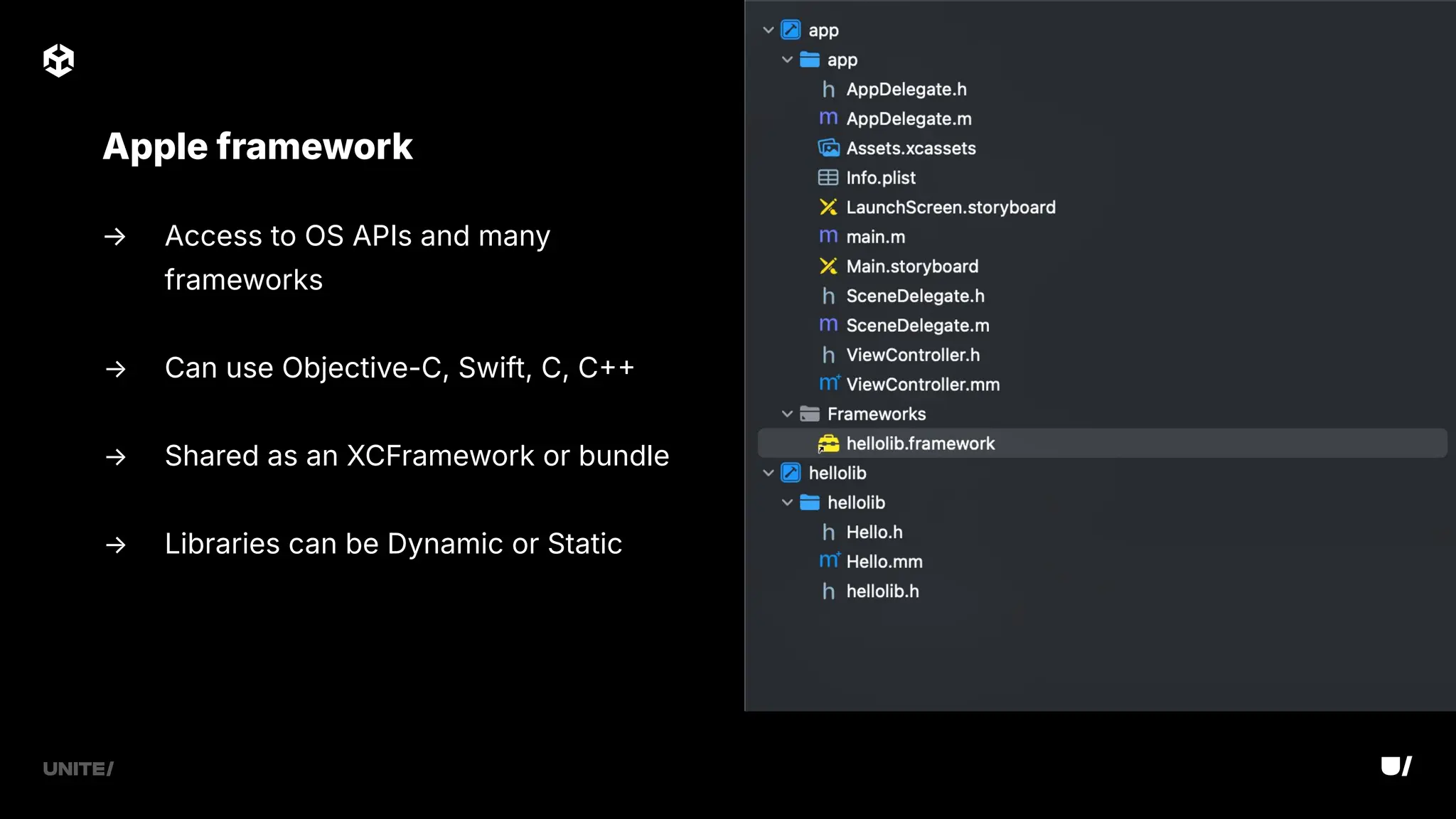
Task: Click the blue app folder icon
Action: (810, 60)
